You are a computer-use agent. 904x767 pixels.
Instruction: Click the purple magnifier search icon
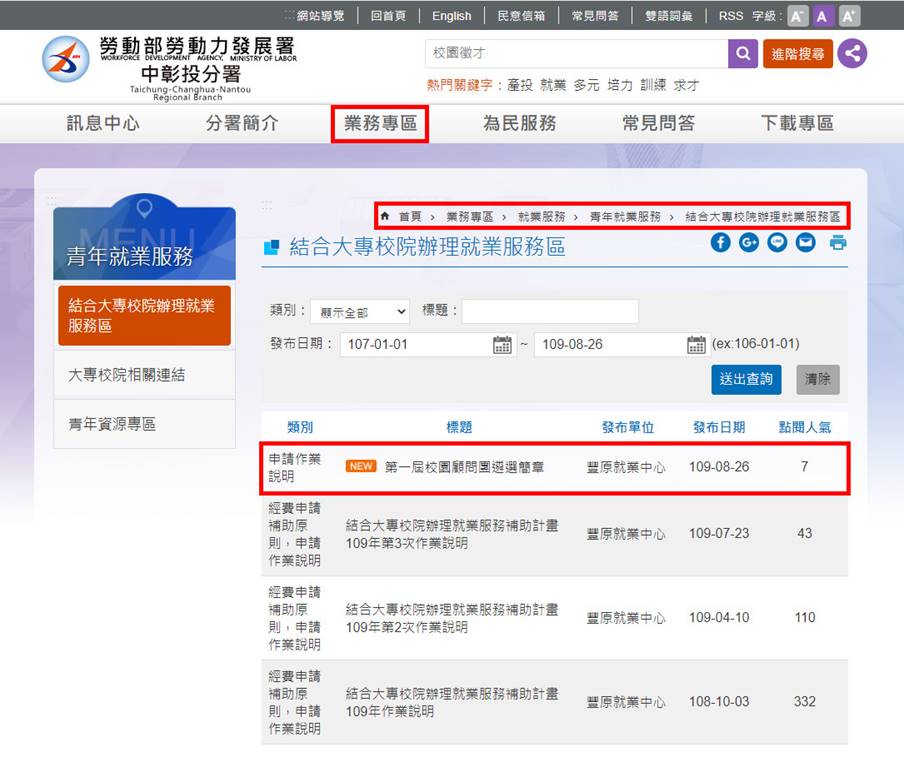pyautogui.click(x=742, y=54)
